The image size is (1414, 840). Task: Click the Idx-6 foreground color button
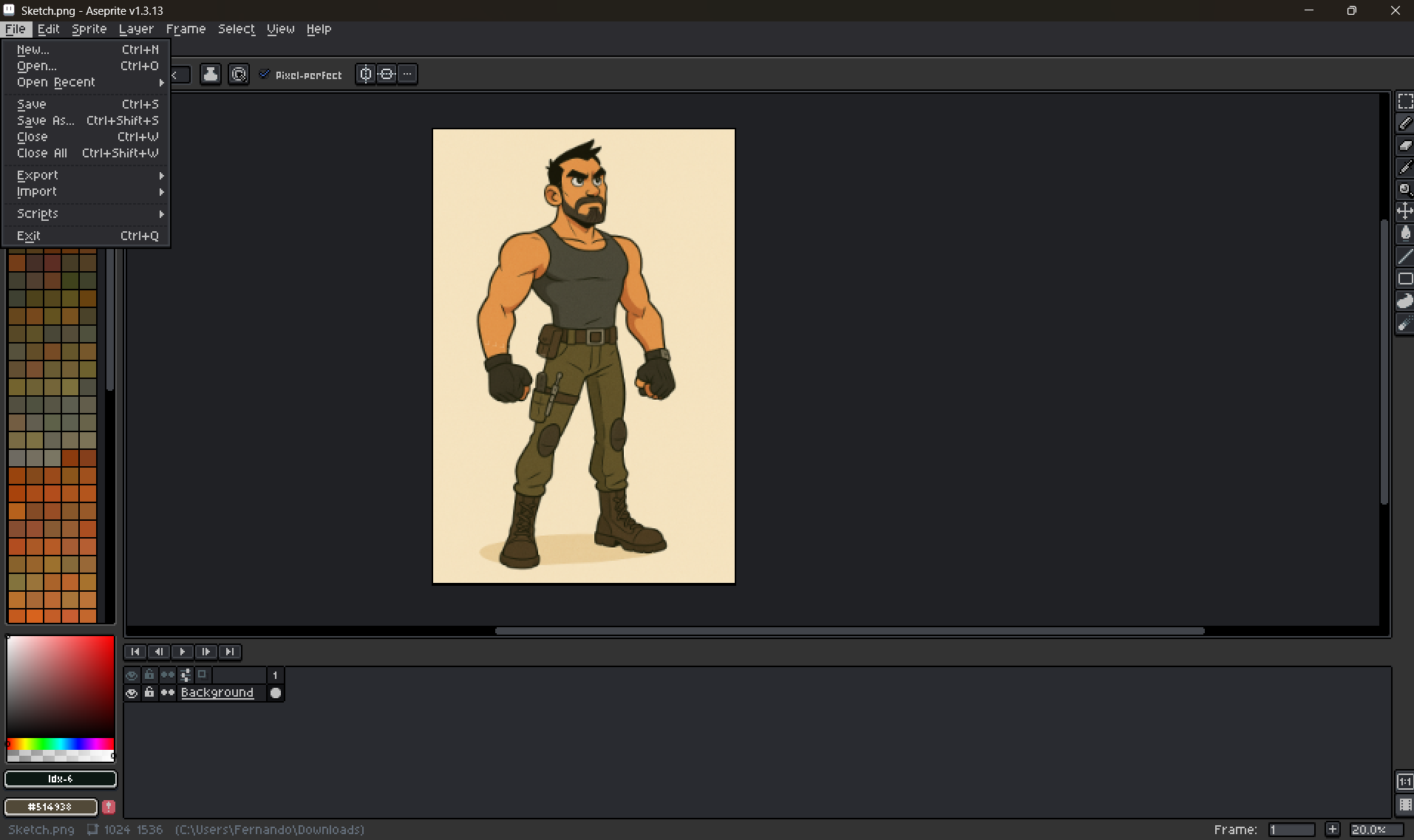pyautogui.click(x=61, y=779)
